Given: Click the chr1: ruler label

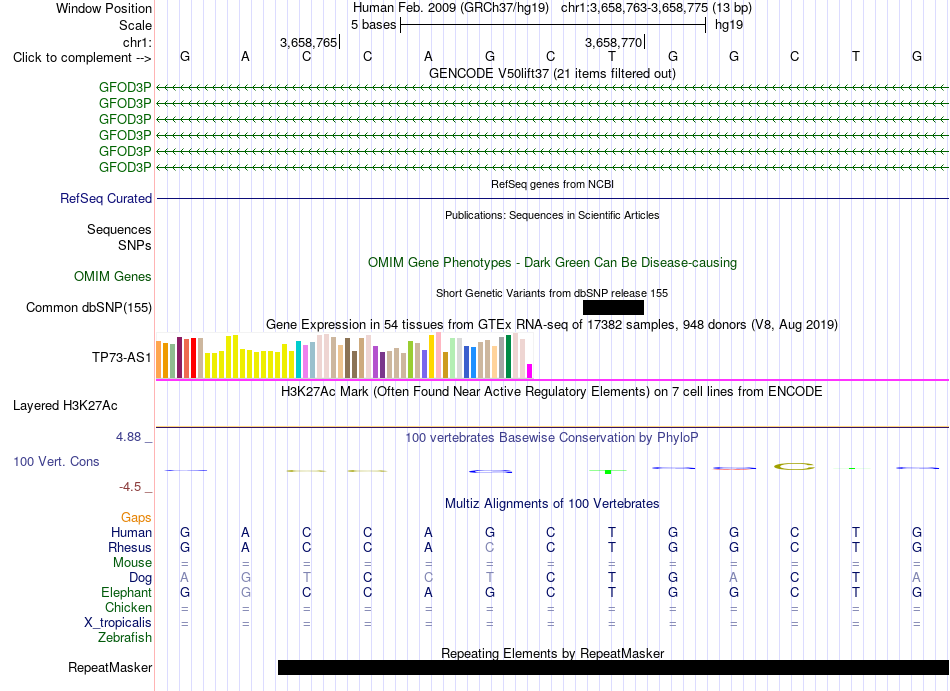Looking at the screenshot, I should click(138, 42).
